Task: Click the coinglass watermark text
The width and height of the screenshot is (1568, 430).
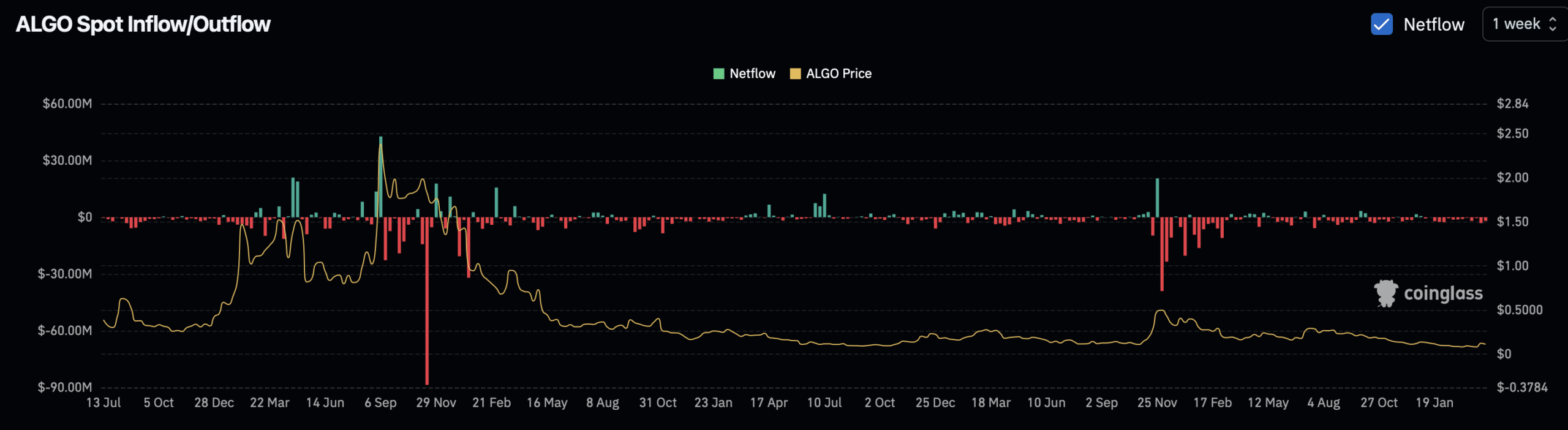Action: click(1443, 294)
